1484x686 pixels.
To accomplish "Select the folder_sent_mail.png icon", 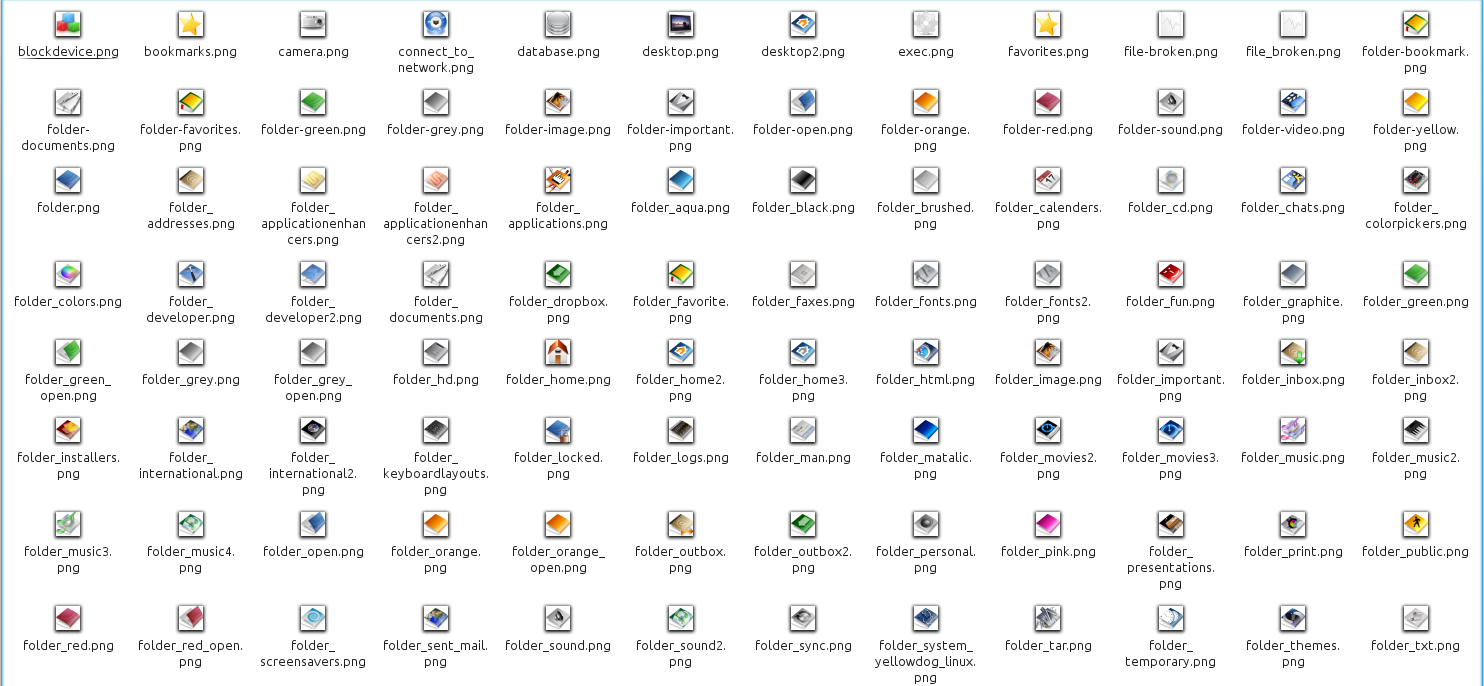I will [436, 618].
